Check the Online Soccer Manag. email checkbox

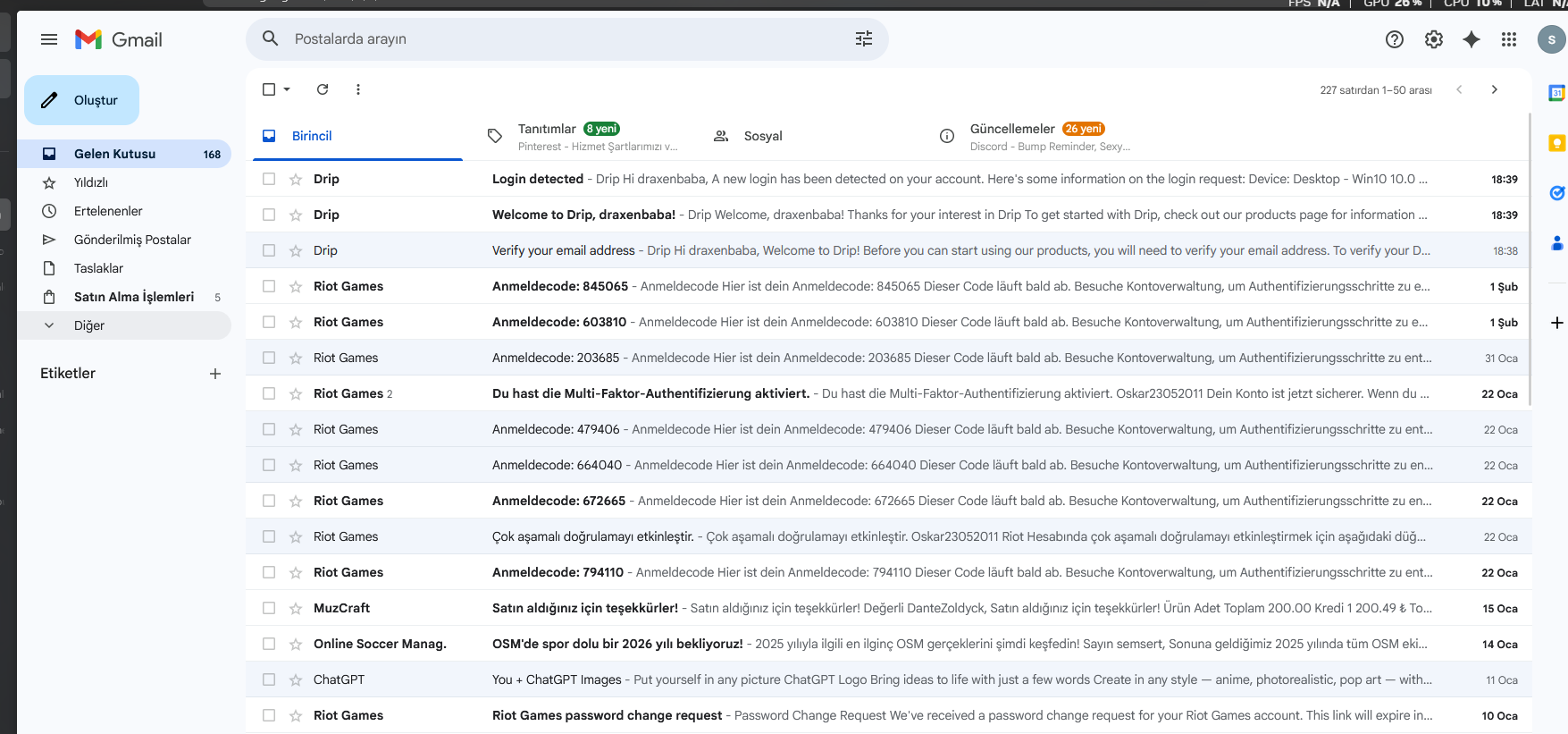(269, 644)
